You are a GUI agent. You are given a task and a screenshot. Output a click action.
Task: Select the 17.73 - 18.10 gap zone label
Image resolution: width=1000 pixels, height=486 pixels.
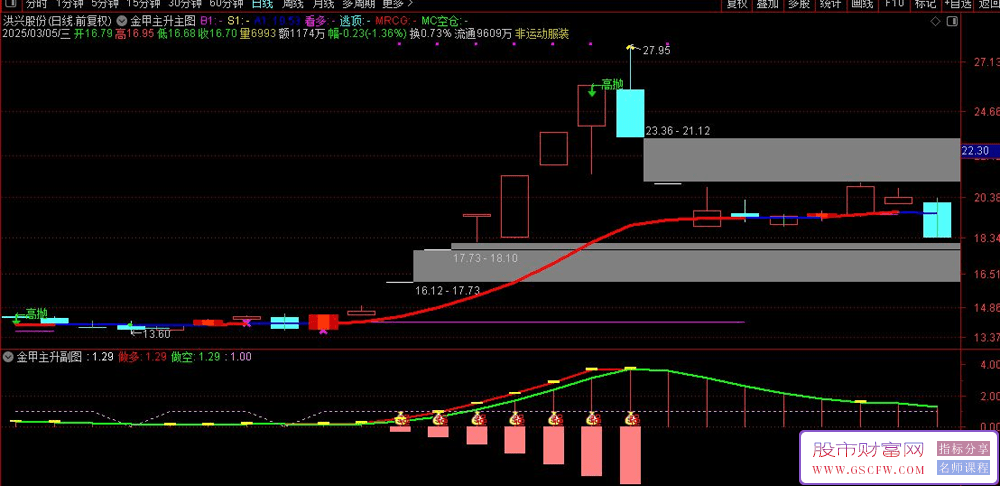click(485, 258)
